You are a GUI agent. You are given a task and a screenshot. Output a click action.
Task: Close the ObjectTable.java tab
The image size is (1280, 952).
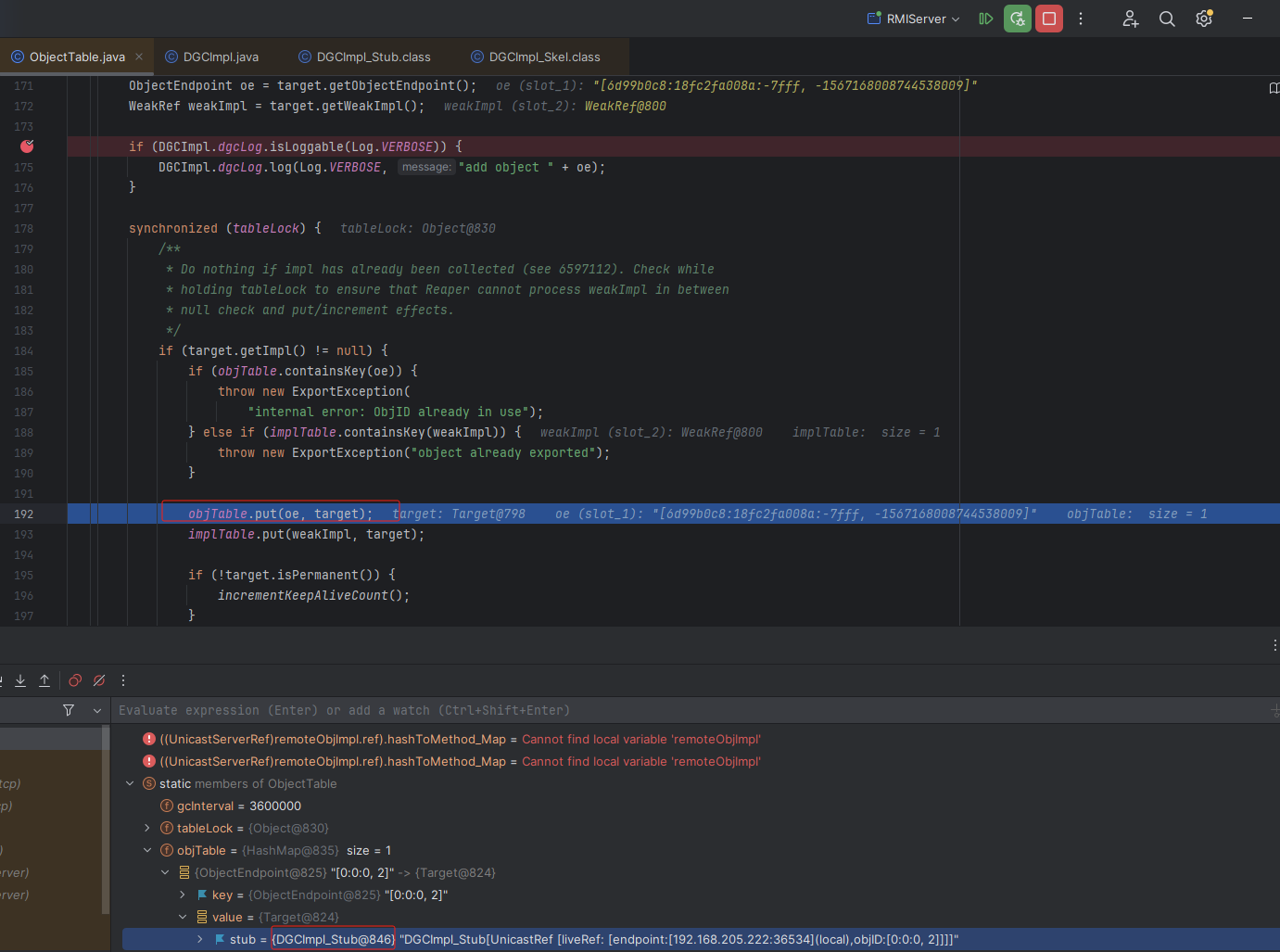(x=139, y=57)
